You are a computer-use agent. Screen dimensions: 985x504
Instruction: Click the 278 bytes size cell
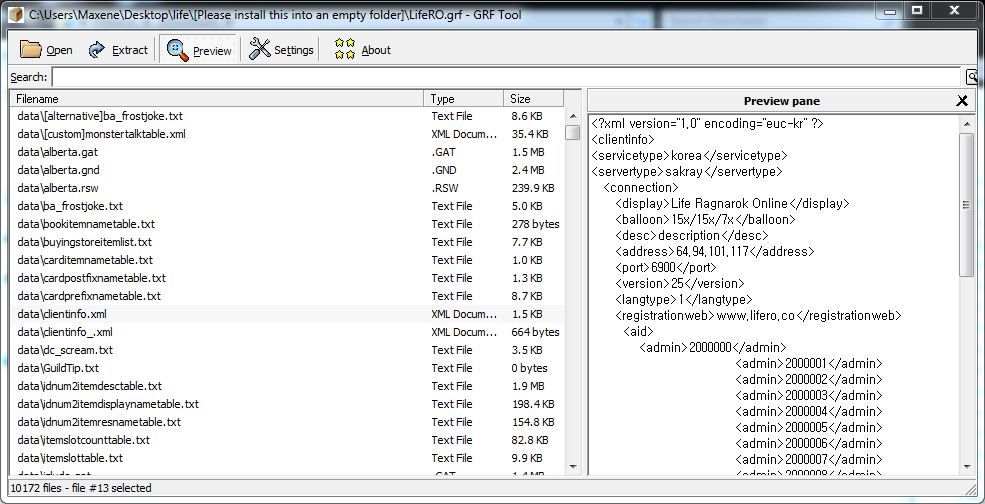(x=535, y=224)
